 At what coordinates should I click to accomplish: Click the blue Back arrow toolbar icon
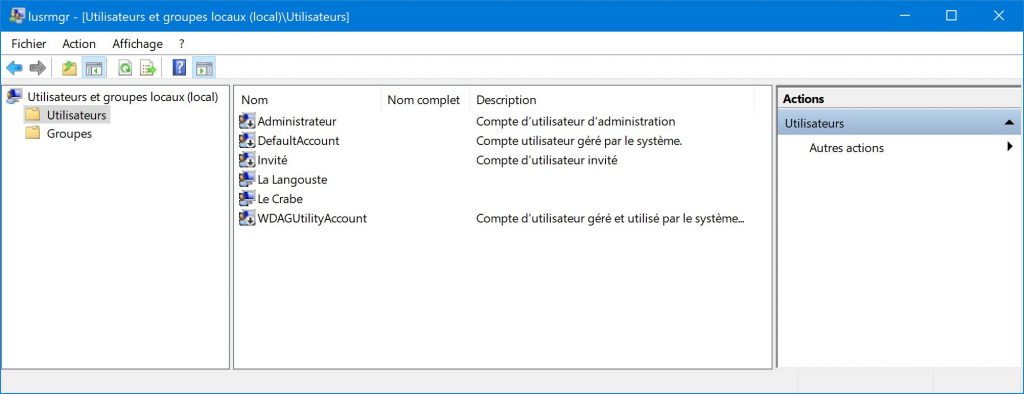point(14,68)
